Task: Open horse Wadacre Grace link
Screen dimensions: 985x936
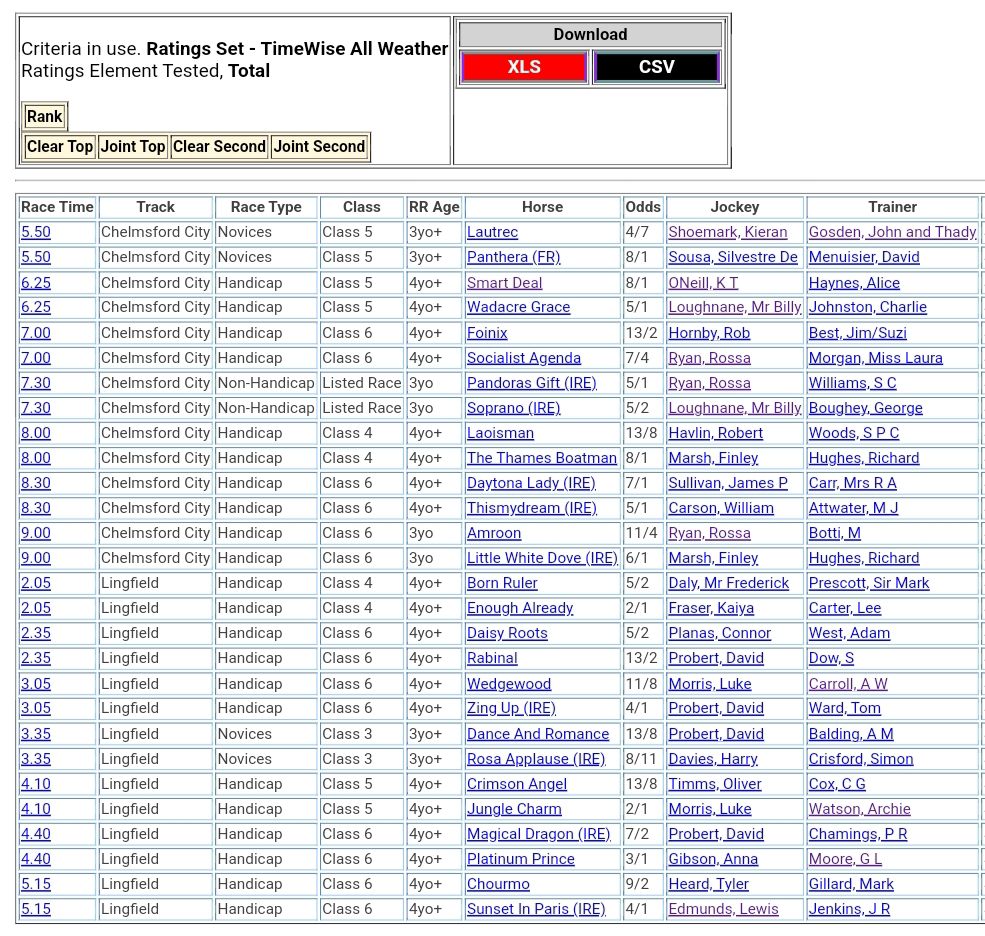Action: [518, 307]
